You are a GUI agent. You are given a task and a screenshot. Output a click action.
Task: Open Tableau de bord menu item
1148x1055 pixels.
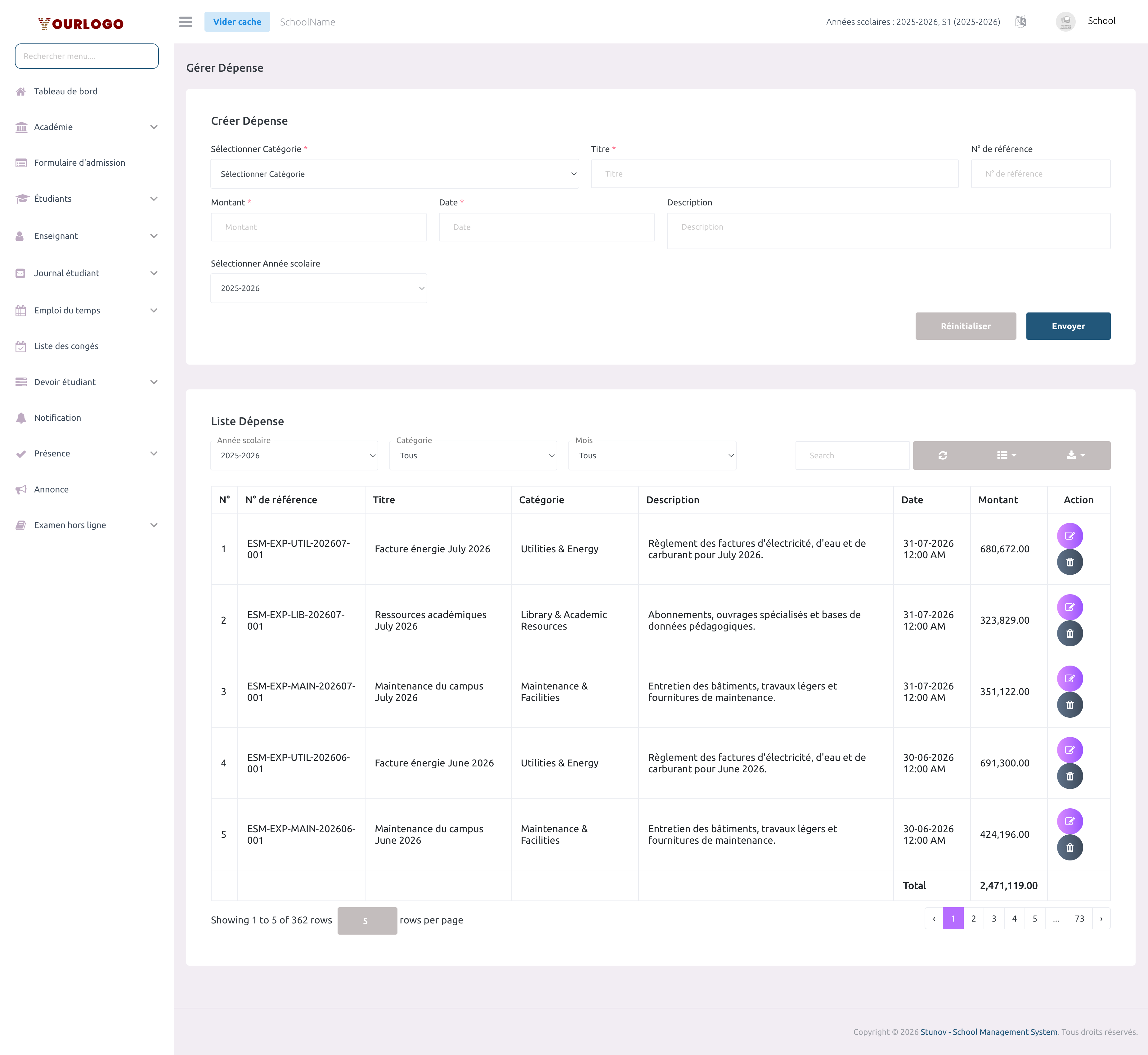(66, 91)
